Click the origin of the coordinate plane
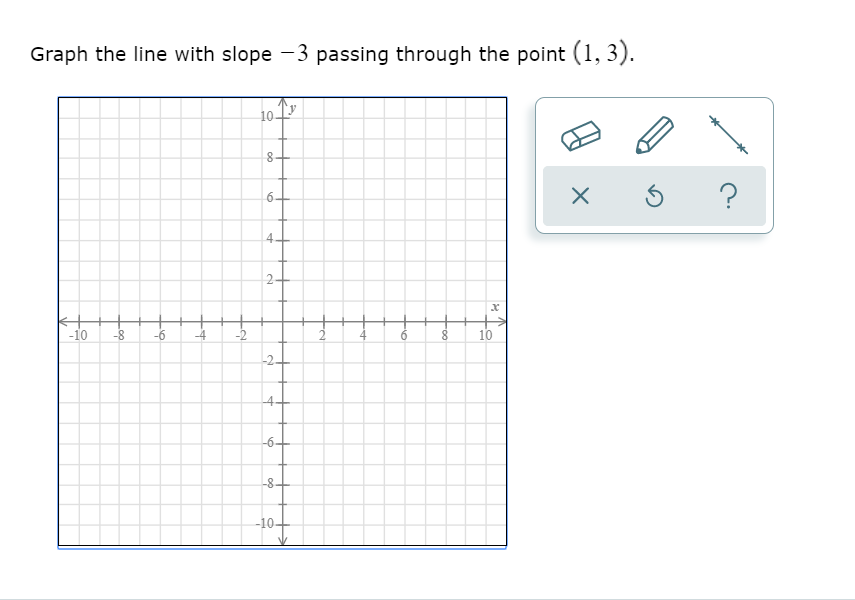Screen dimensions: 855x600 [x=283, y=321]
